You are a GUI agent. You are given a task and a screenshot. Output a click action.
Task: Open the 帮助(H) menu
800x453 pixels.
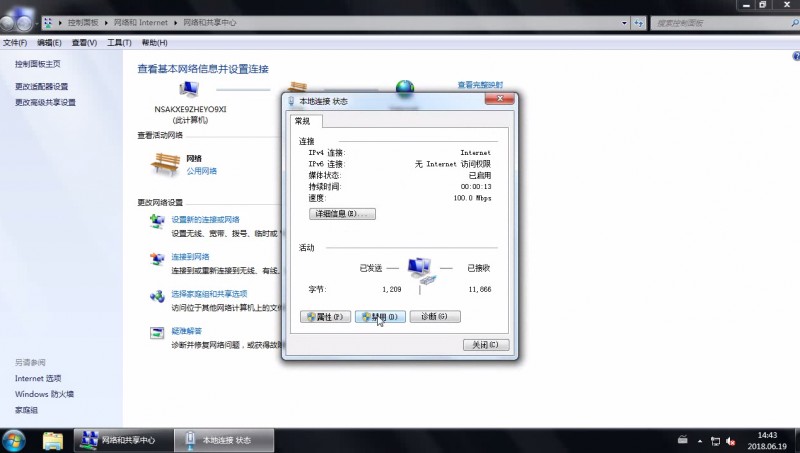pos(154,43)
